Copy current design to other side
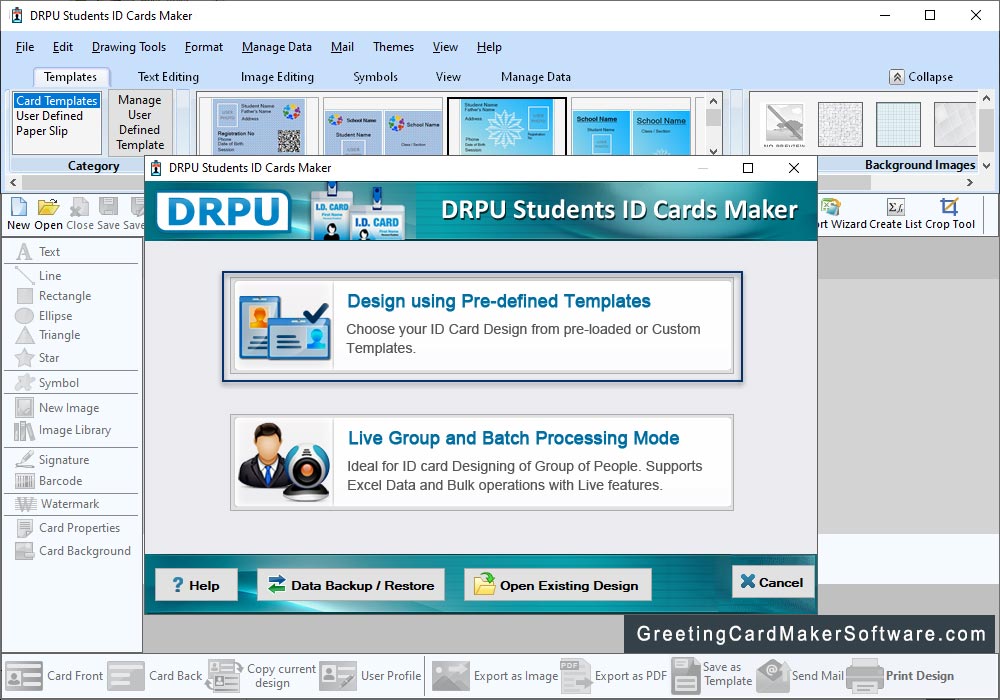1000x700 pixels. (261, 676)
